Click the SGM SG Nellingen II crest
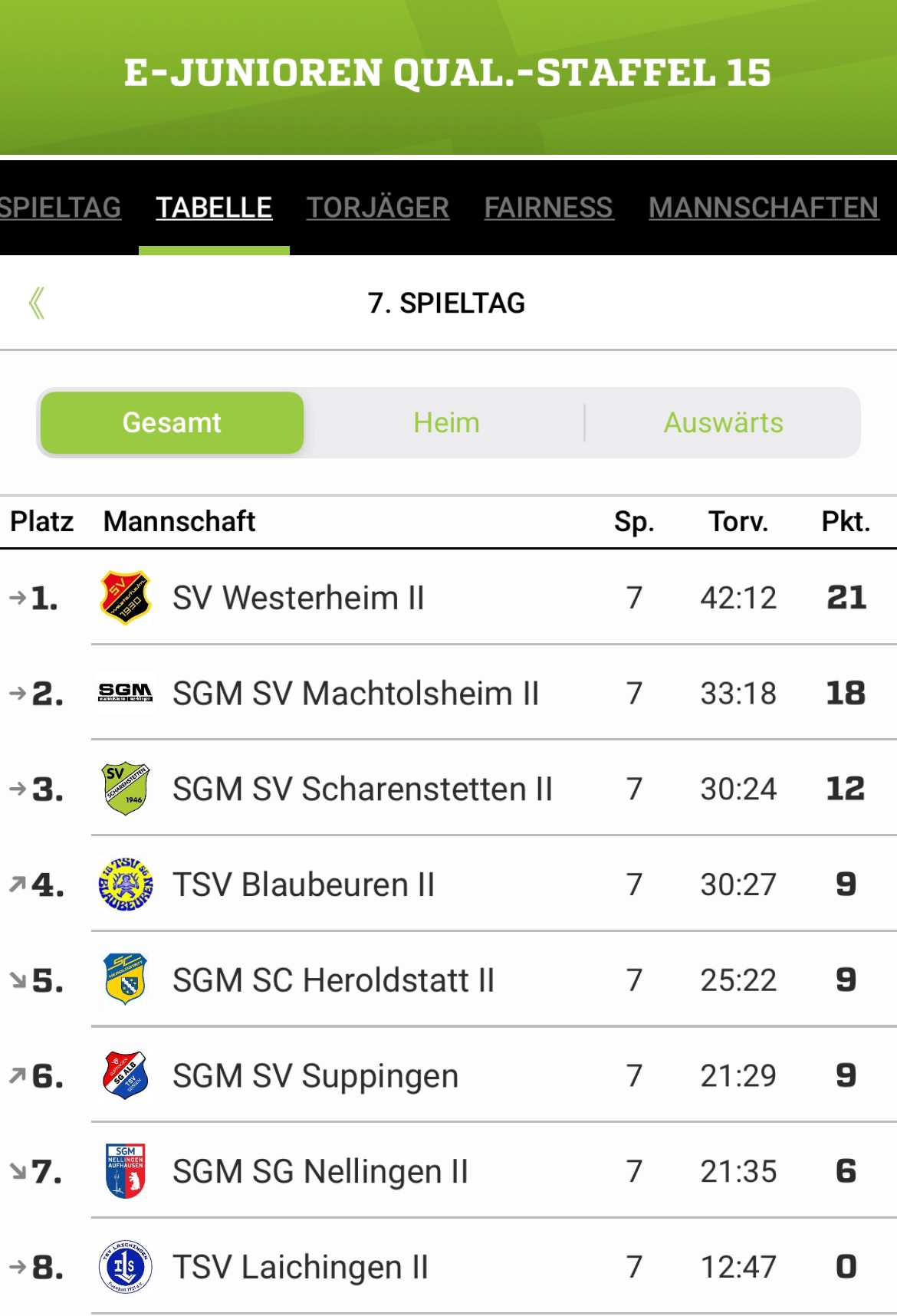897x1316 pixels. [x=126, y=1171]
